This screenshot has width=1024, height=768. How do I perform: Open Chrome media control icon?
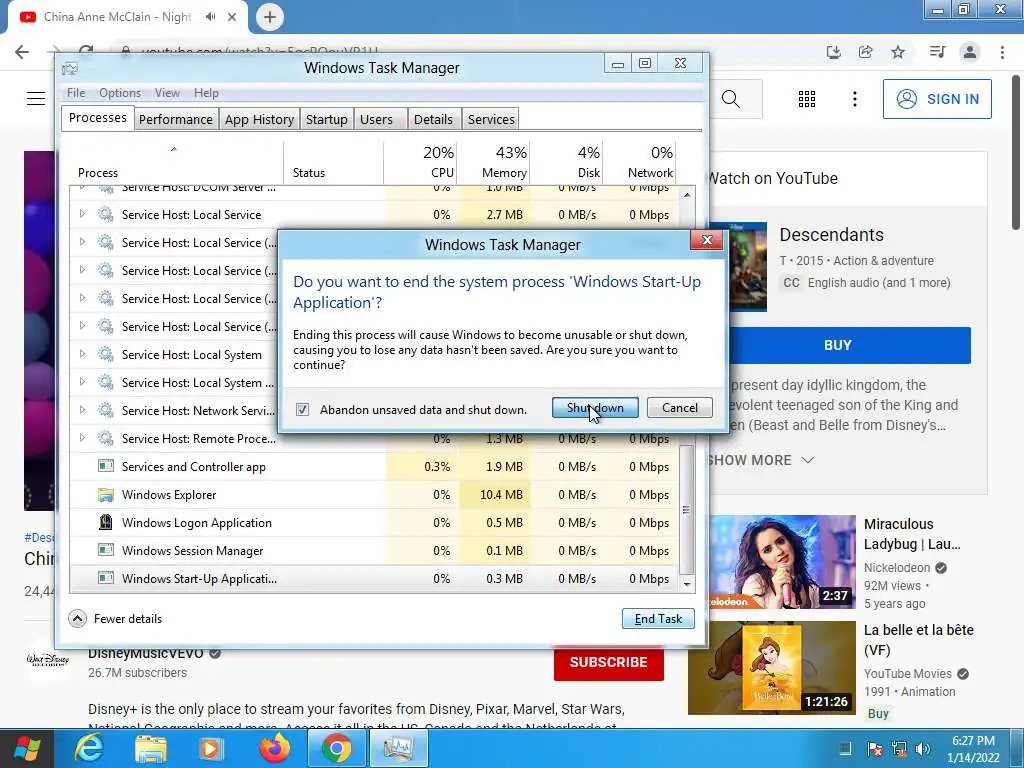937,52
